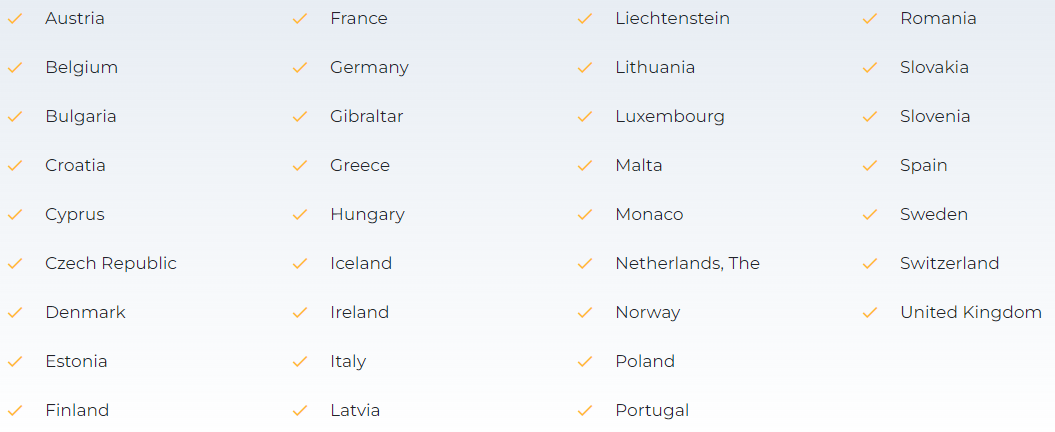The width and height of the screenshot is (1055, 432).
Task: Select the checkmark beside United Kingdom
Action: 870,313
